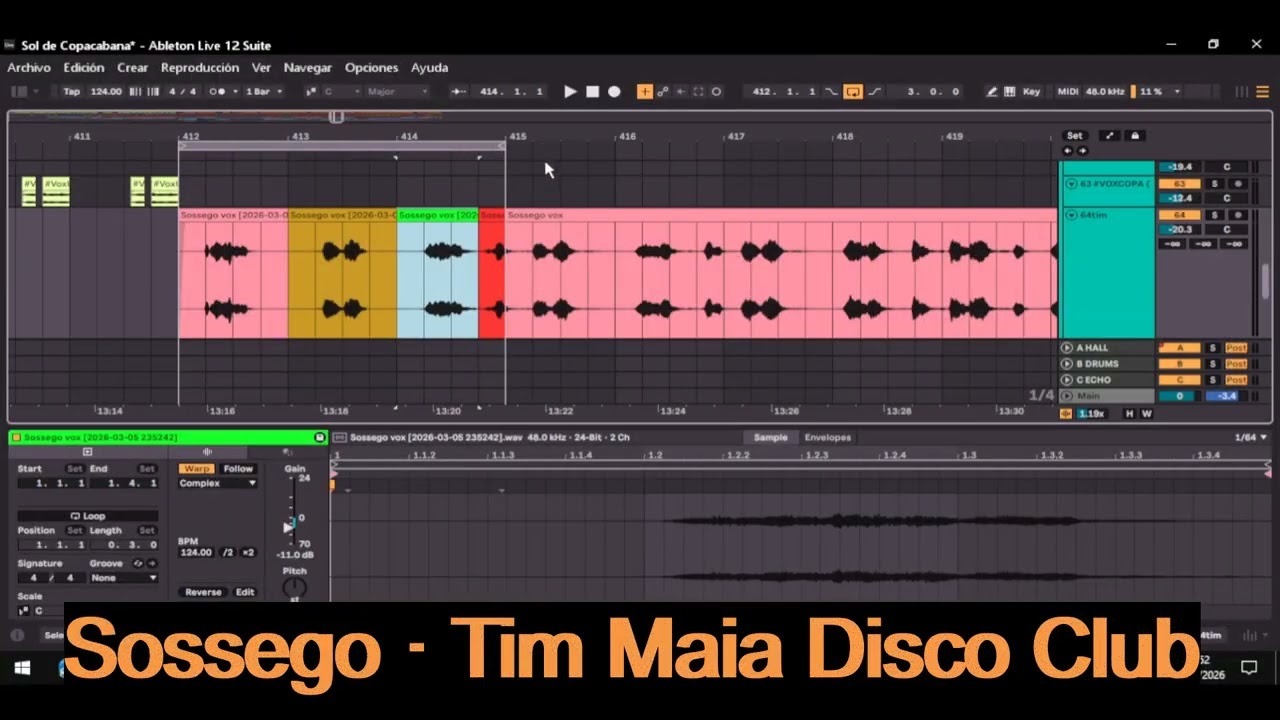The width and height of the screenshot is (1280, 720).
Task: Click the clip Gain slider handle
Action: coord(289,526)
